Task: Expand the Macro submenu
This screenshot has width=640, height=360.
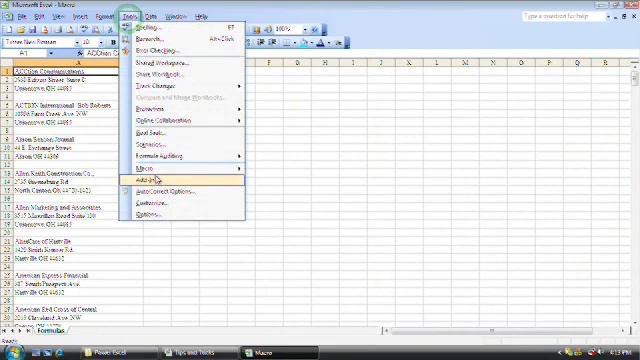Action: [x=182, y=168]
